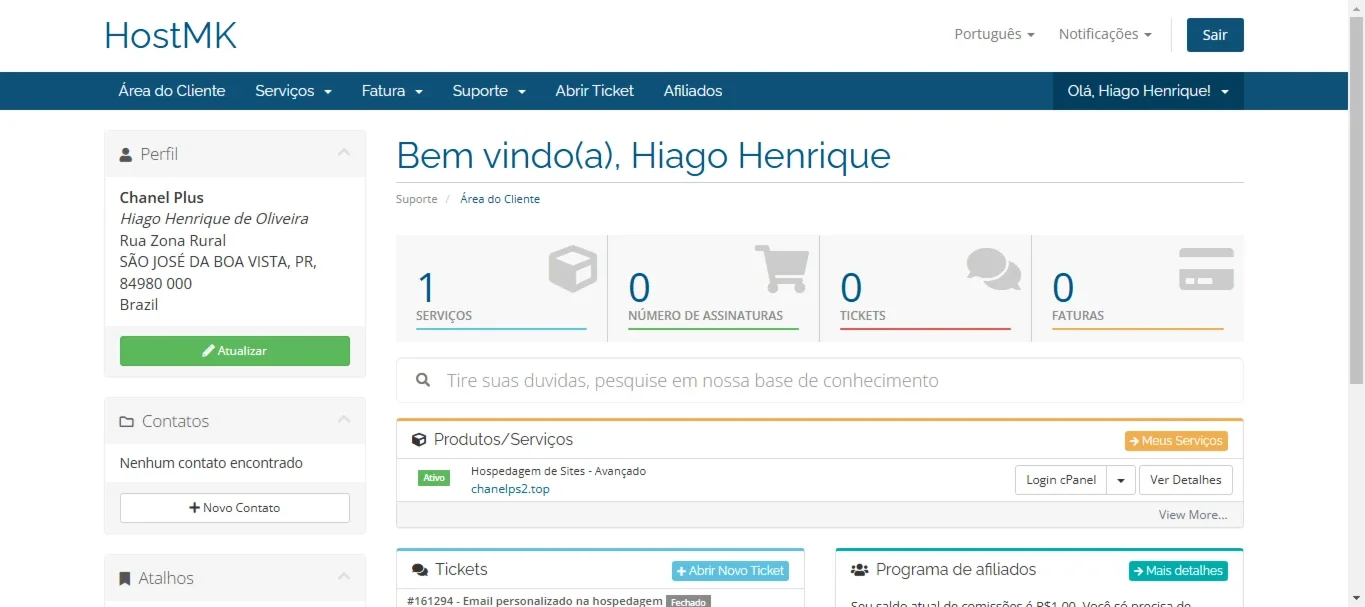1365x607 pixels.
Task: Click the shopping cart assinaturas icon
Action: click(x=781, y=268)
